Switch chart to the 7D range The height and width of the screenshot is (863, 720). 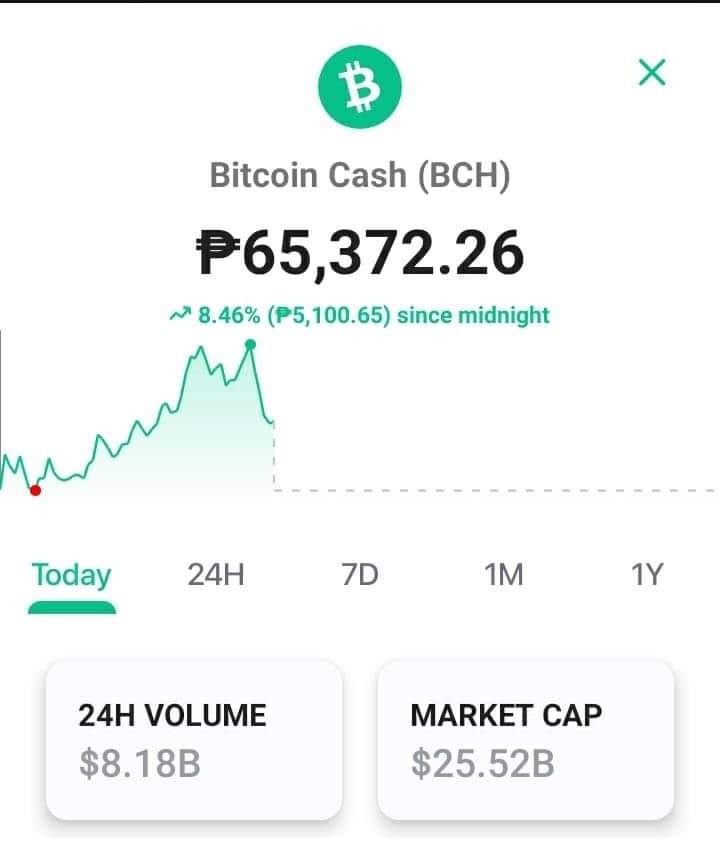pyautogui.click(x=360, y=575)
